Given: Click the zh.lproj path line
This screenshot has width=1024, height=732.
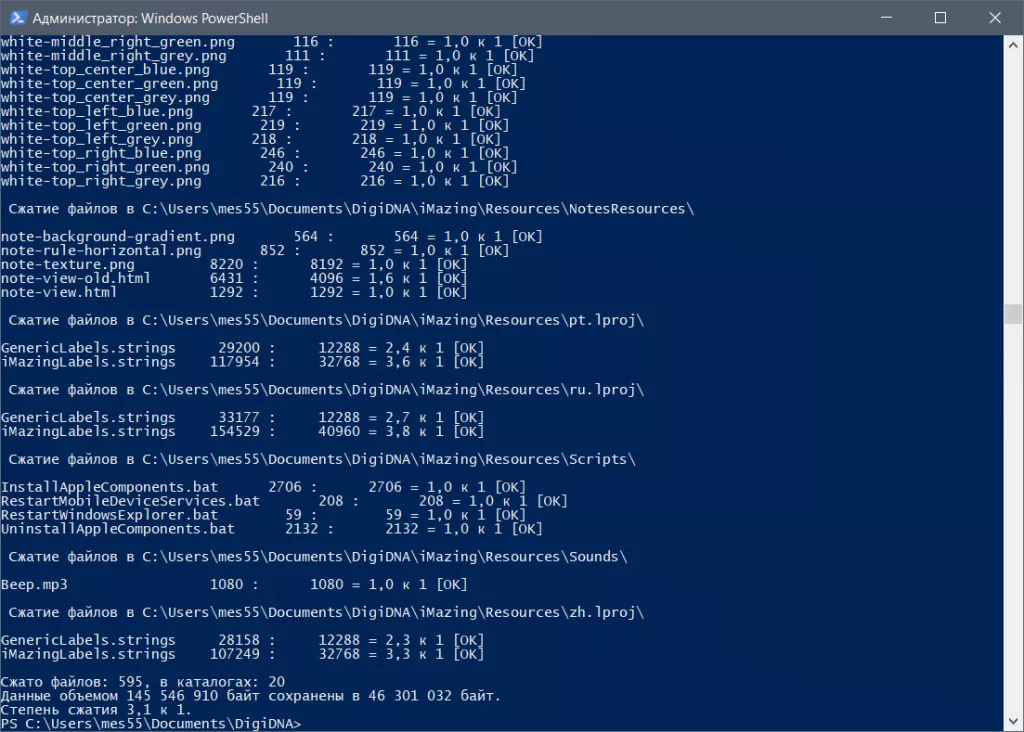Looking at the screenshot, I should pos(326,613).
